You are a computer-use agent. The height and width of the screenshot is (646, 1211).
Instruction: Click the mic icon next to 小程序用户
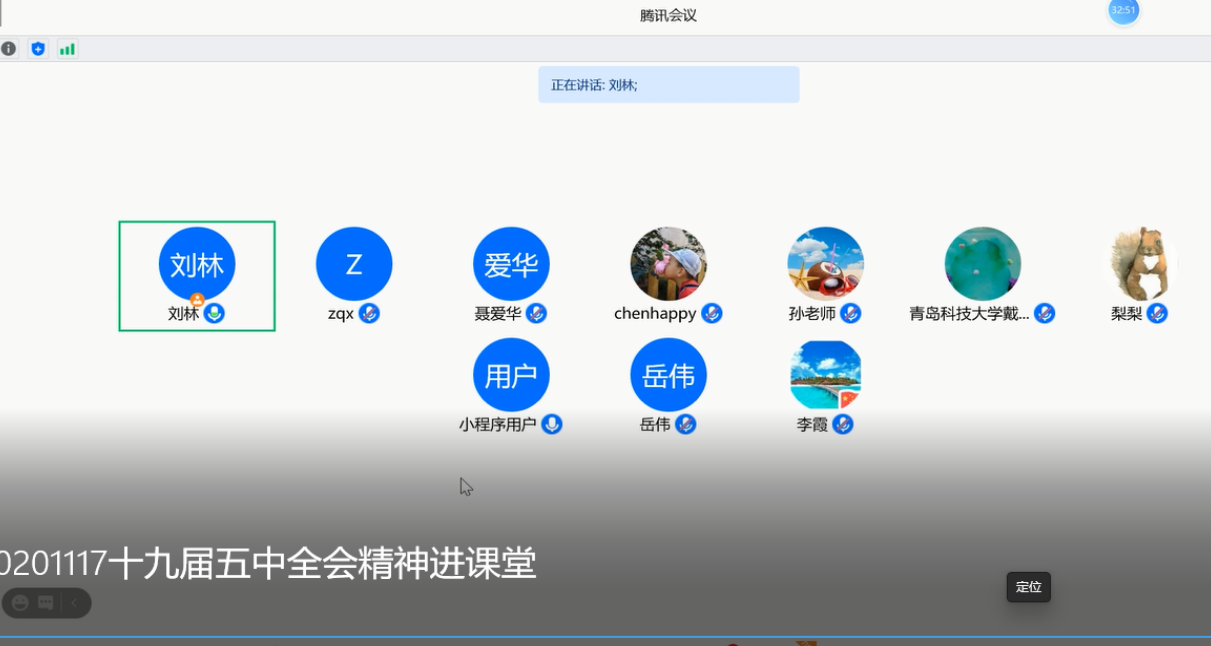click(x=551, y=424)
